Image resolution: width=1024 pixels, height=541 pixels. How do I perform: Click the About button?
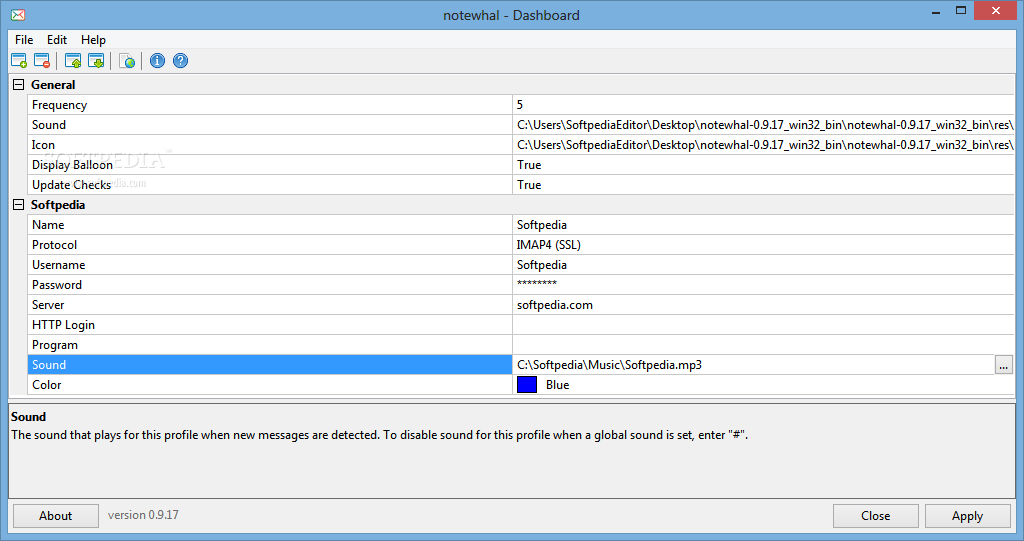point(56,516)
